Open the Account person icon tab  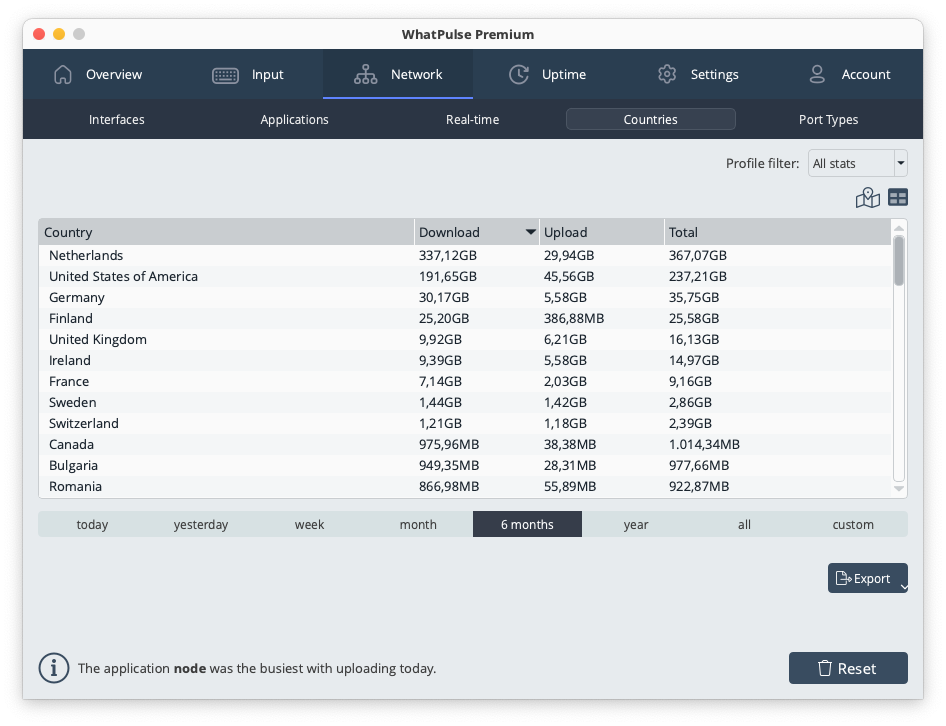848,74
